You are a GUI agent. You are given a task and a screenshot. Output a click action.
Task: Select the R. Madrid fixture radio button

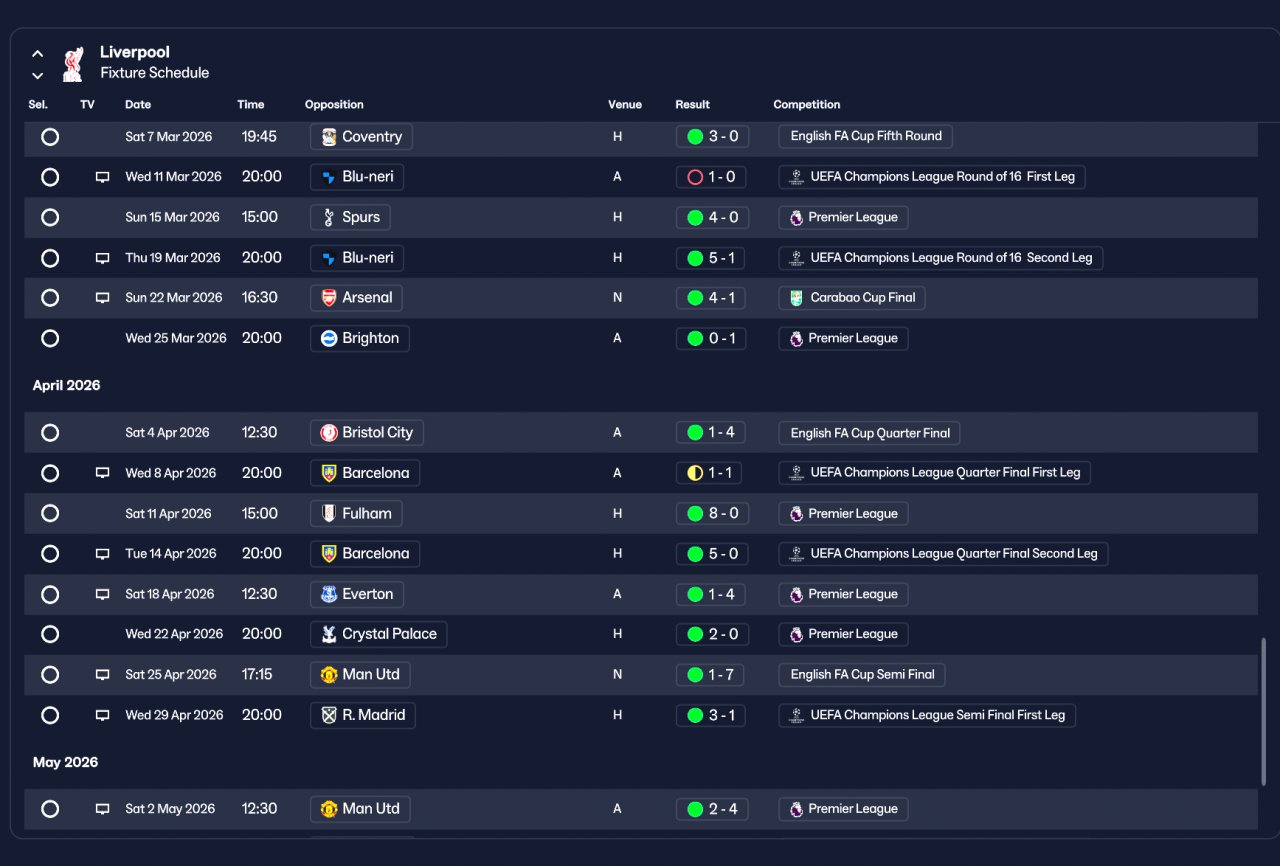50,715
